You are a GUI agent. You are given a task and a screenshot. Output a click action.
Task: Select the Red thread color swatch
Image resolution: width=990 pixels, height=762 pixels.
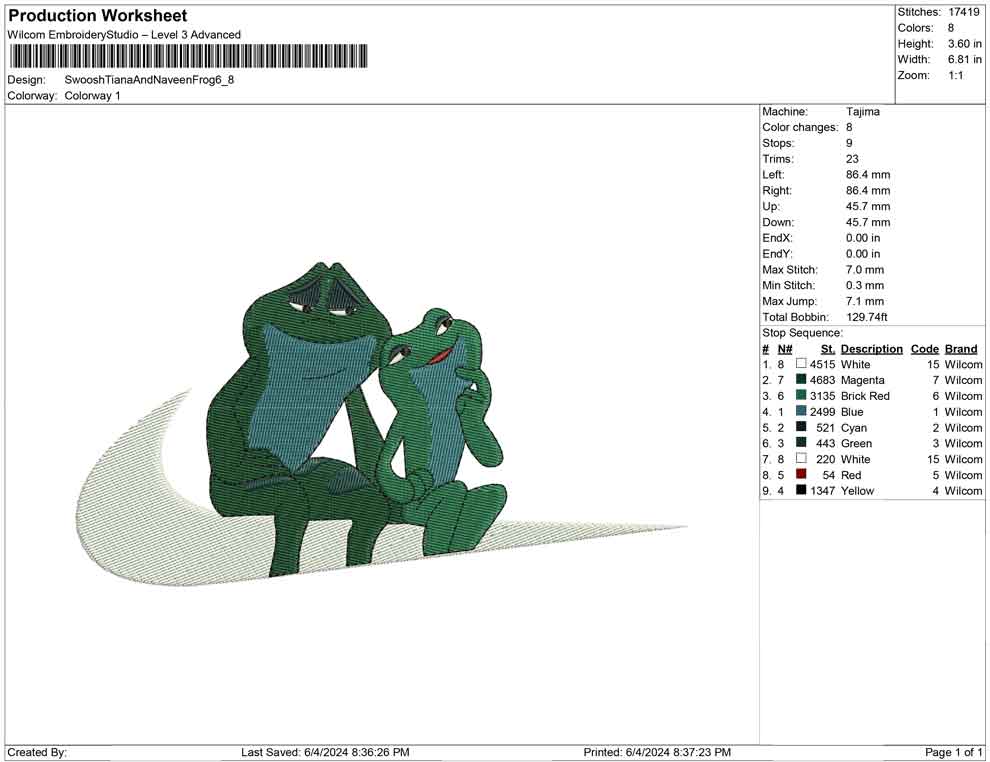801,474
